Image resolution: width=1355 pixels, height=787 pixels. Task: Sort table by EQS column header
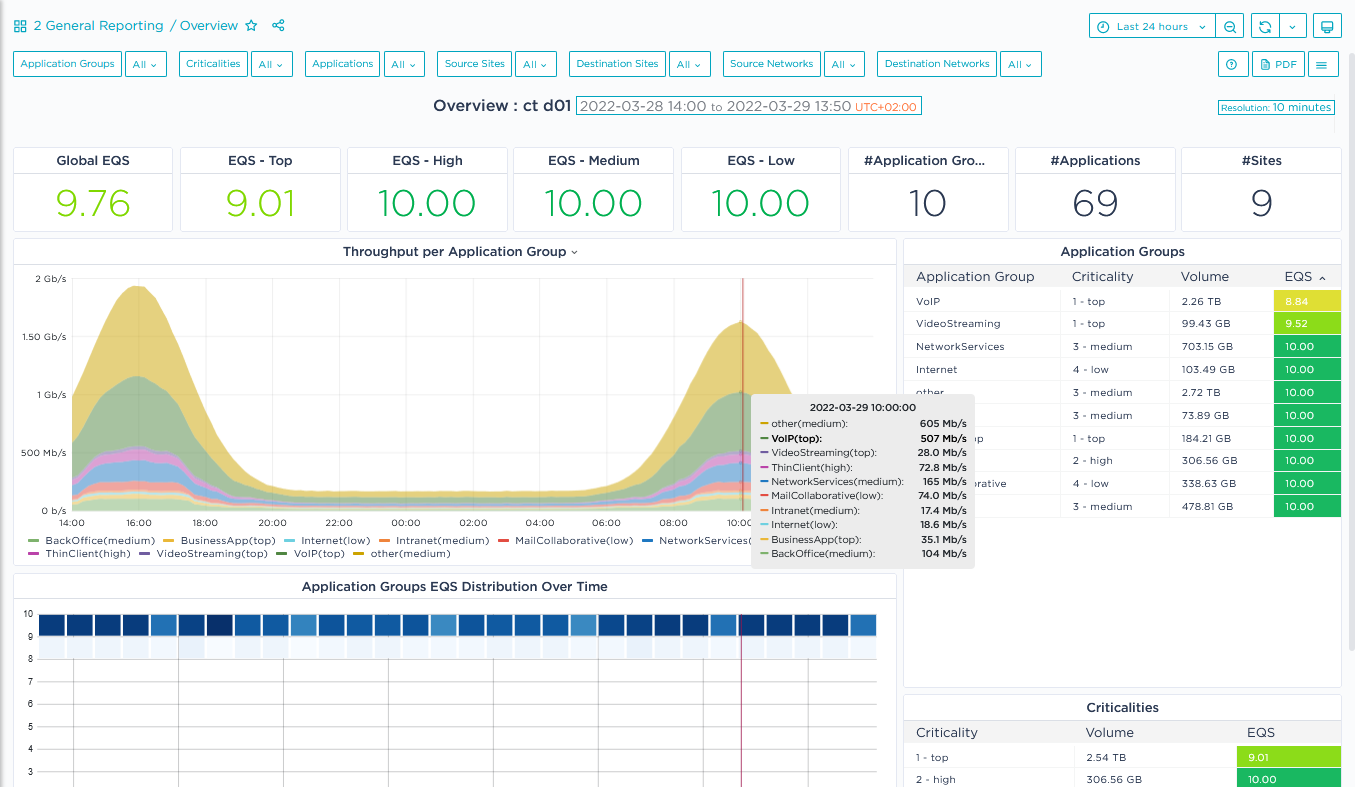(1298, 277)
